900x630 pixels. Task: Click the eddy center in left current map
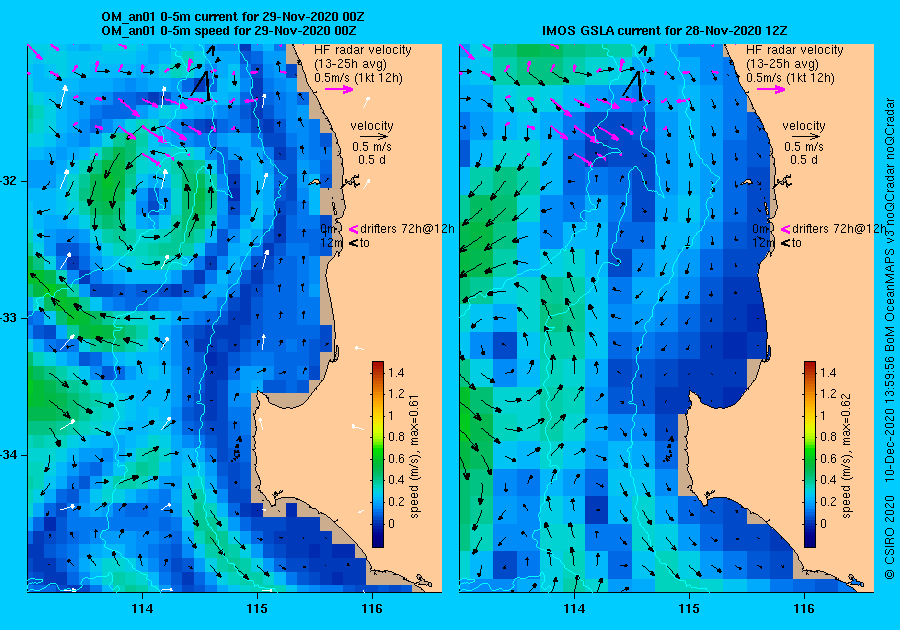tap(154, 202)
